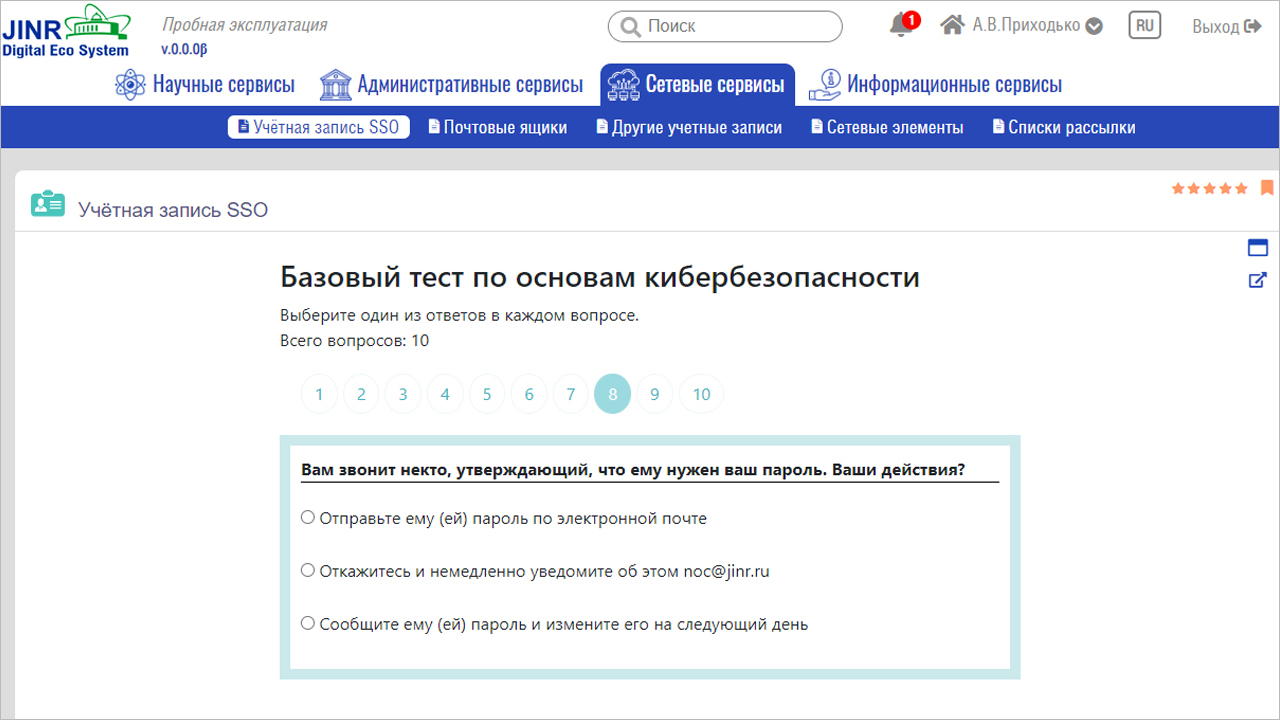Open the Списки рассылки tab

point(1064,127)
